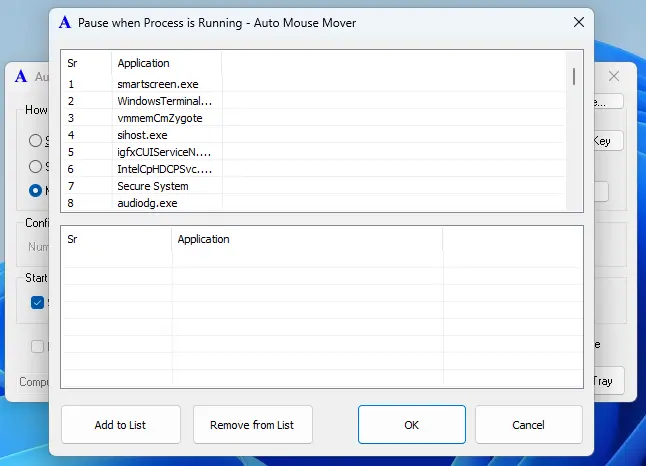Cancel the Pause when Process dialog
The width and height of the screenshot is (646, 466).
529,424
